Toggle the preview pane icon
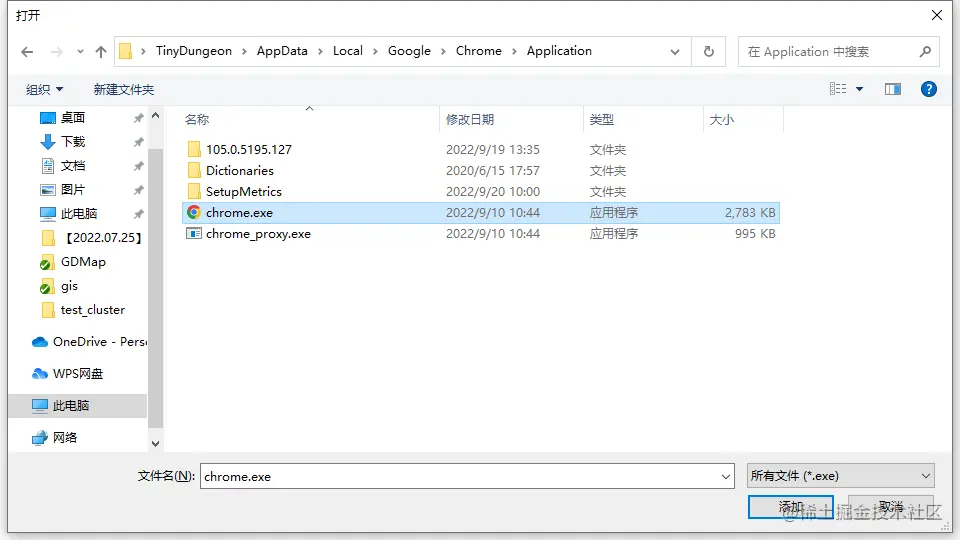This screenshot has height=540, width=960. (893, 89)
